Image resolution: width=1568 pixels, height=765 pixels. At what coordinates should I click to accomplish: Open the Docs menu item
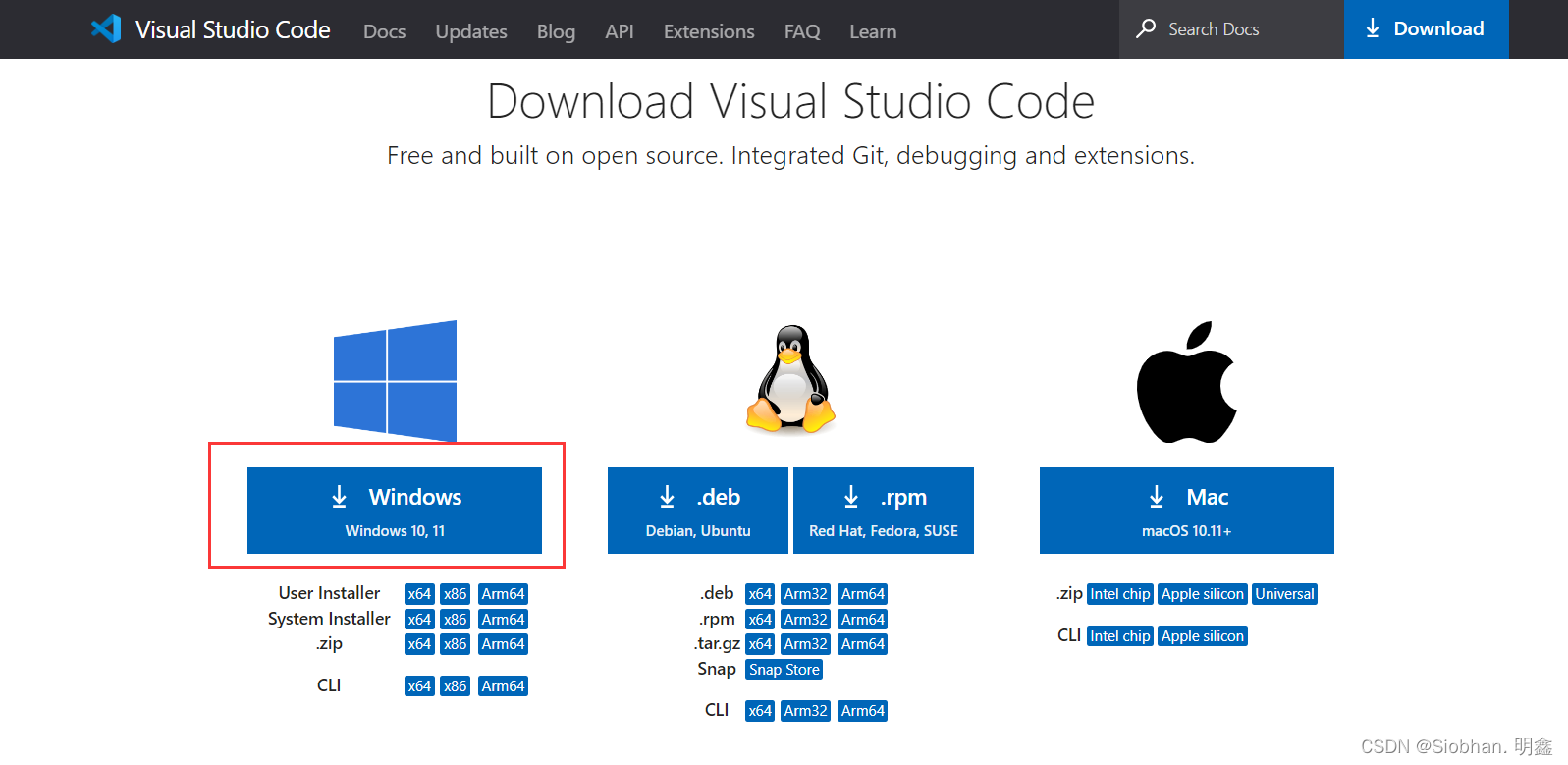click(384, 31)
